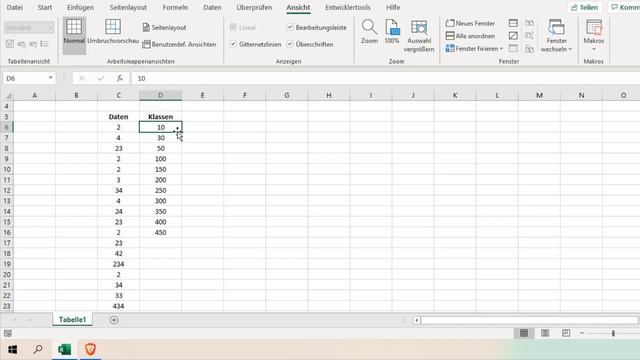Viewport: 640px width, 360px height.
Task: Reset zoom to 100%
Action: point(391,32)
